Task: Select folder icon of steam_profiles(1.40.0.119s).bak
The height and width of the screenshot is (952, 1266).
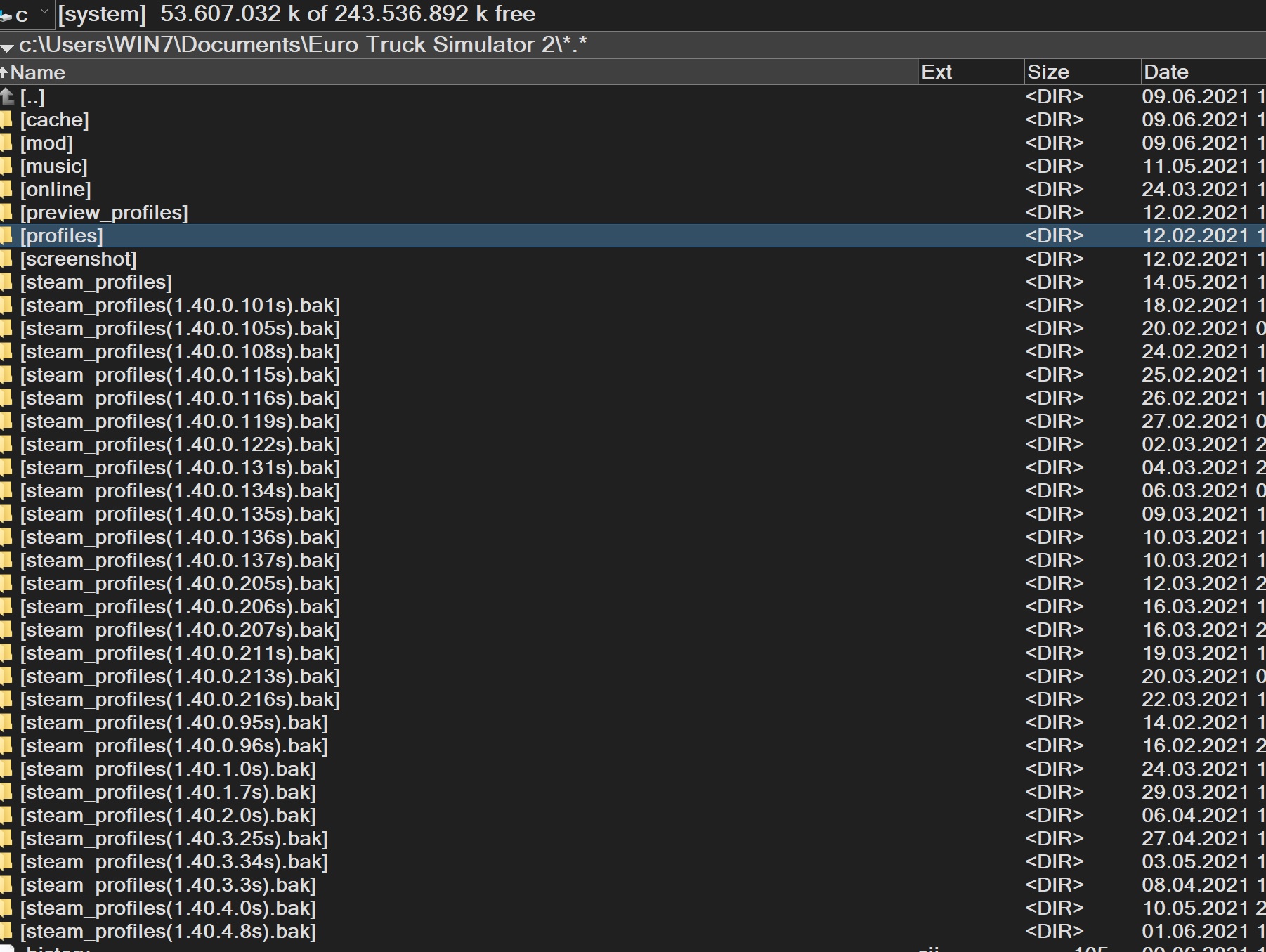Action: pyautogui.click(x=6, y=422)
